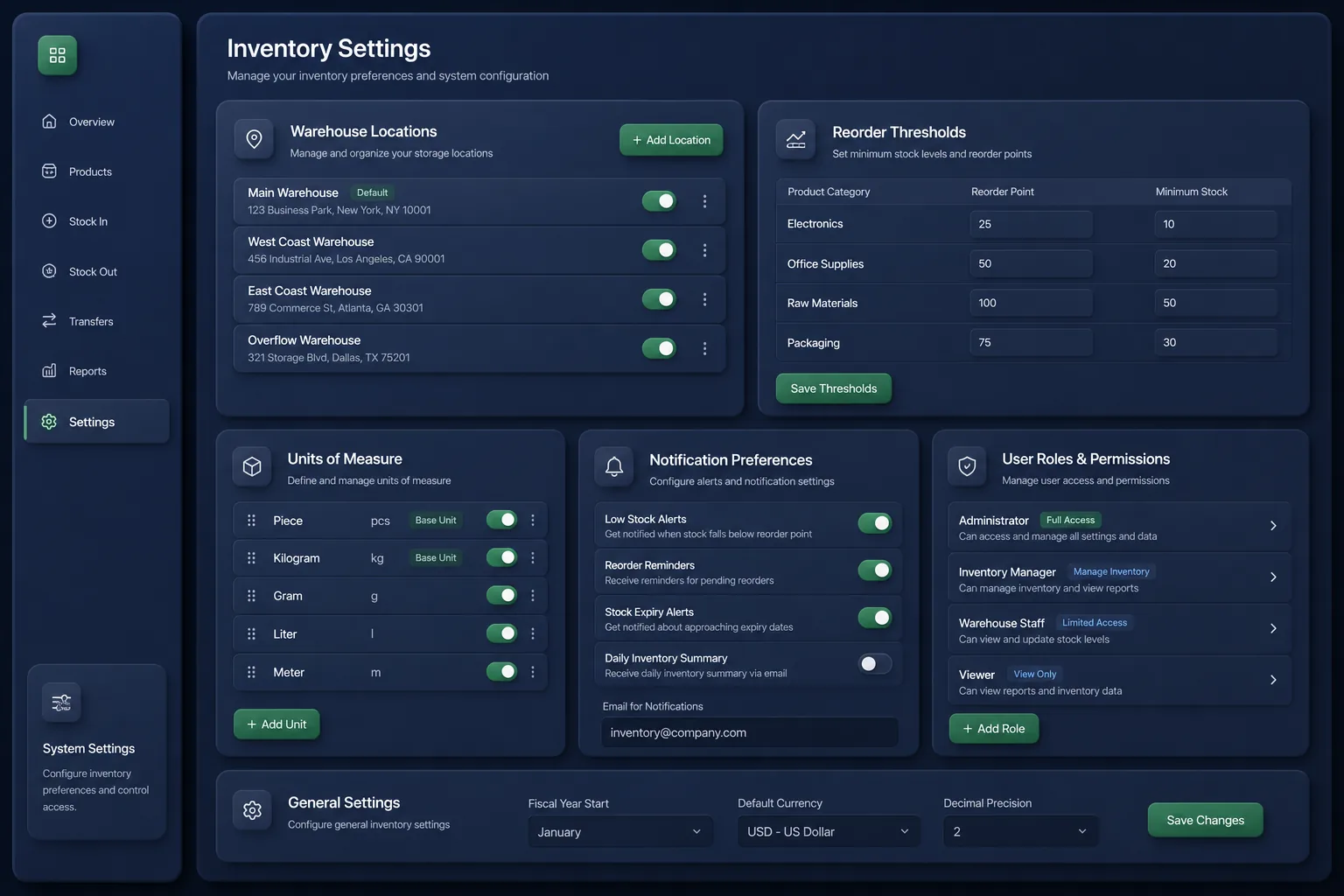Screen dimensions: 1344x896
Task: Toggle the Piece unit switch
Action: point(502,520)
